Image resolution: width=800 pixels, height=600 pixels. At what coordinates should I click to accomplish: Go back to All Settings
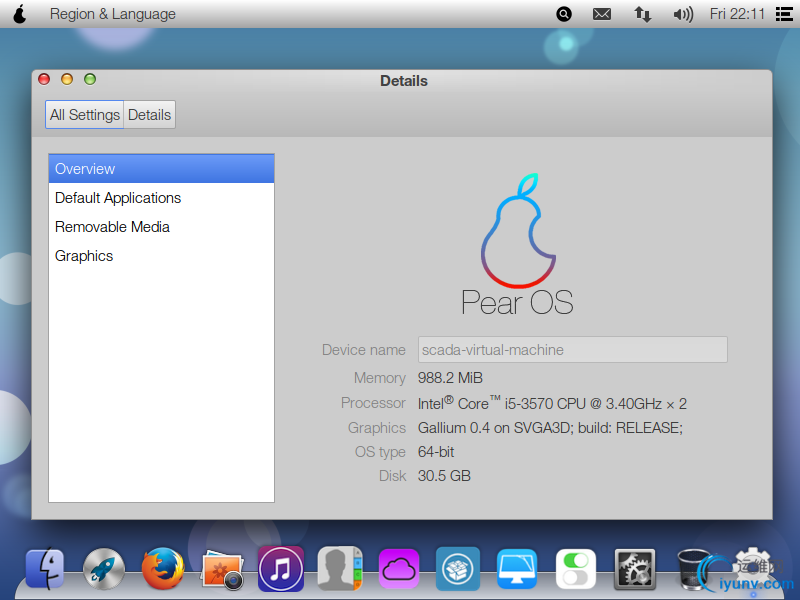(x=85, y=115)
